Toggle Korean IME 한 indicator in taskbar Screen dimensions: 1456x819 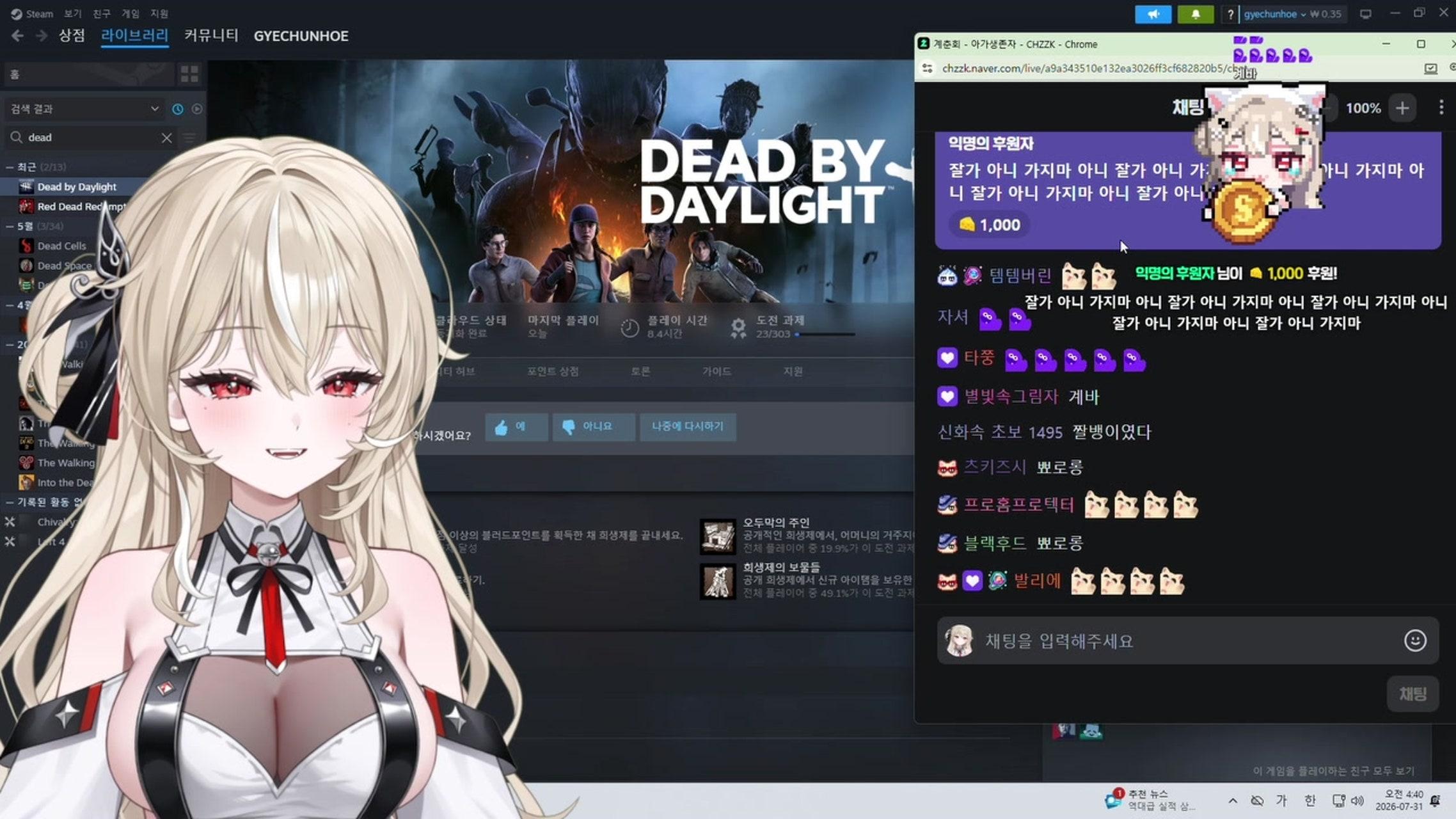click(1310, 800)
